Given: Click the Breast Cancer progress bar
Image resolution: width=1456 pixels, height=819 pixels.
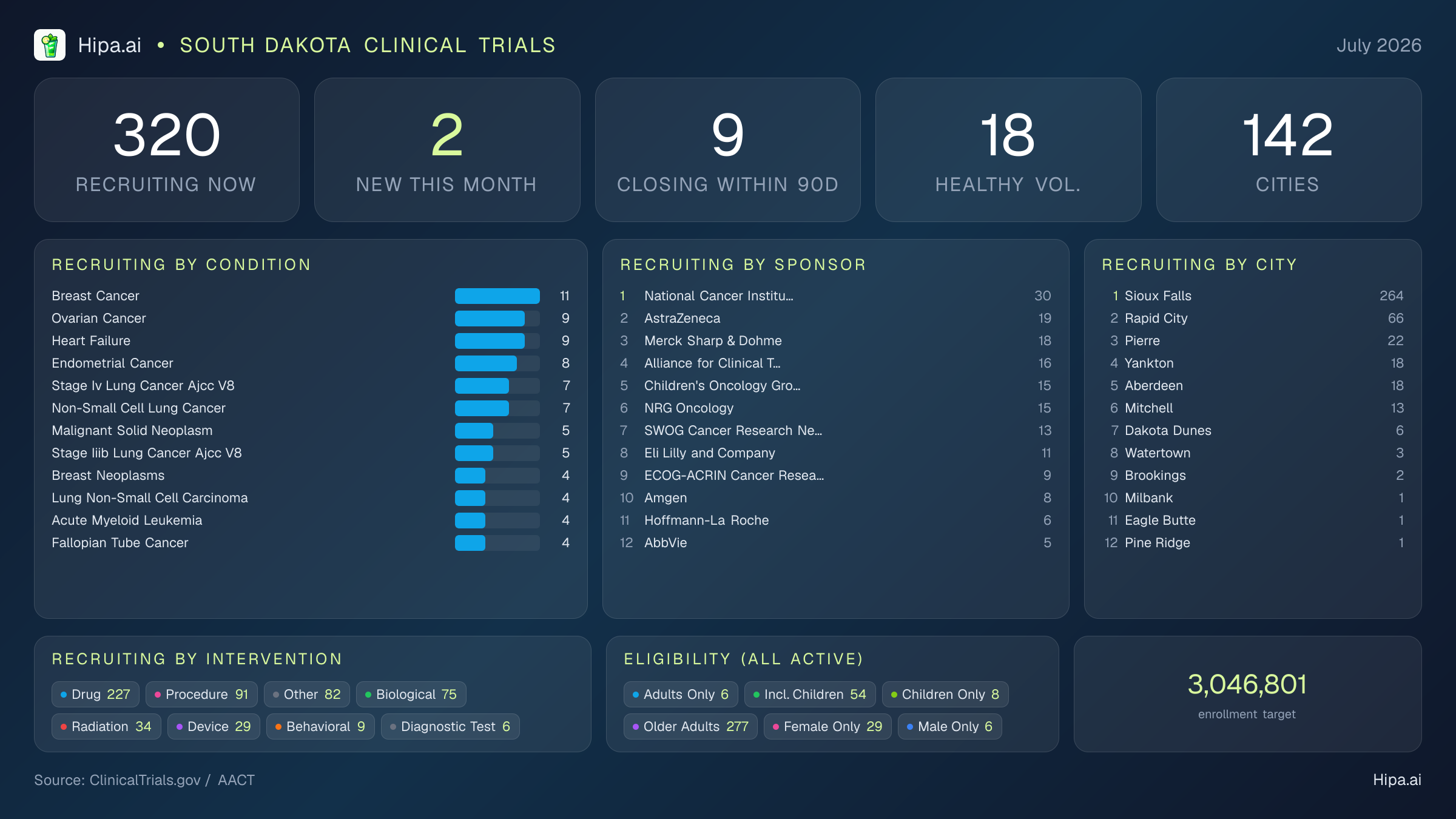Looking at the screenshot, I should 497,296.
